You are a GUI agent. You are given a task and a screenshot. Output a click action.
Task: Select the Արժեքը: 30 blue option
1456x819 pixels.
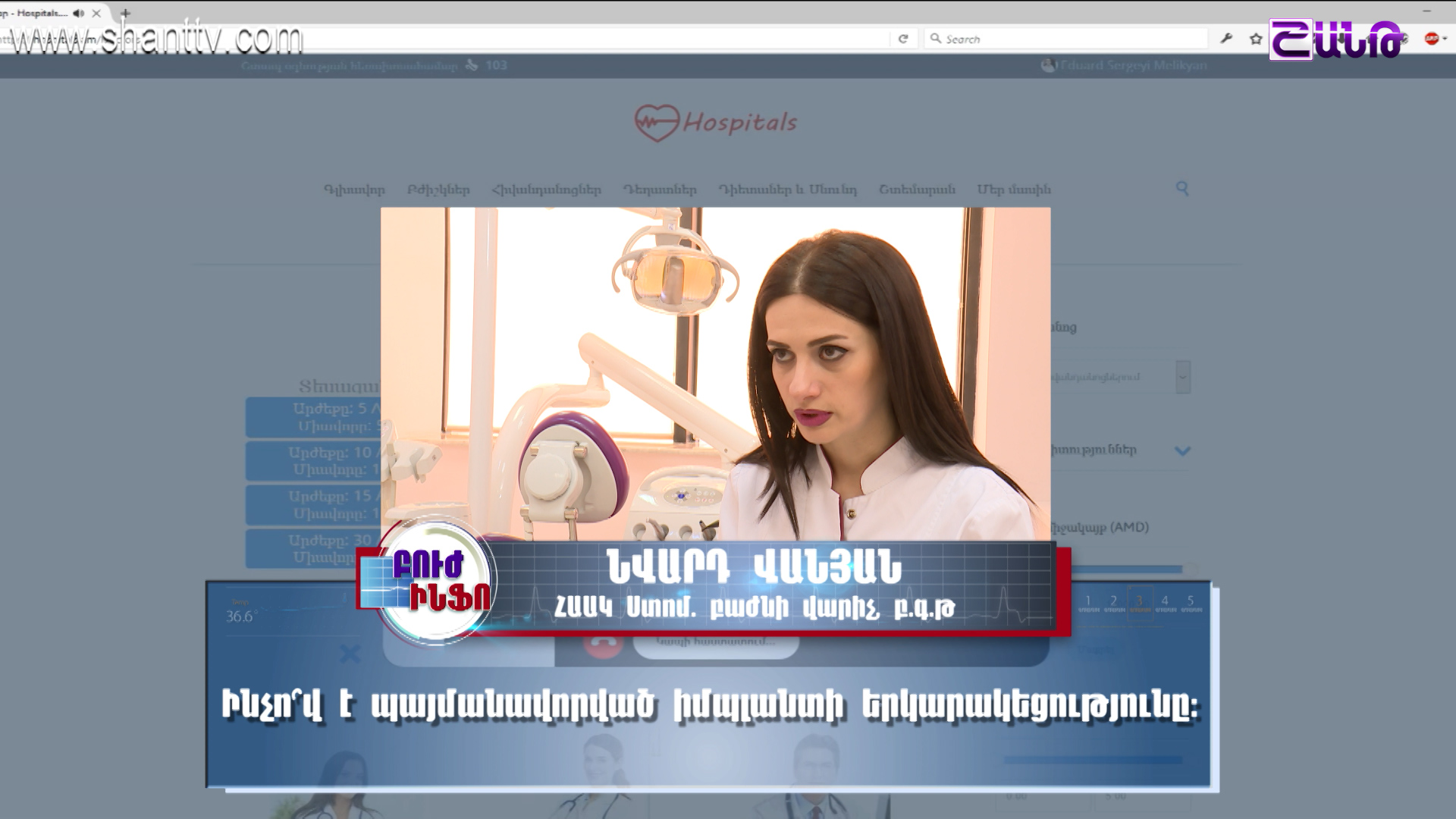(313, 548)
